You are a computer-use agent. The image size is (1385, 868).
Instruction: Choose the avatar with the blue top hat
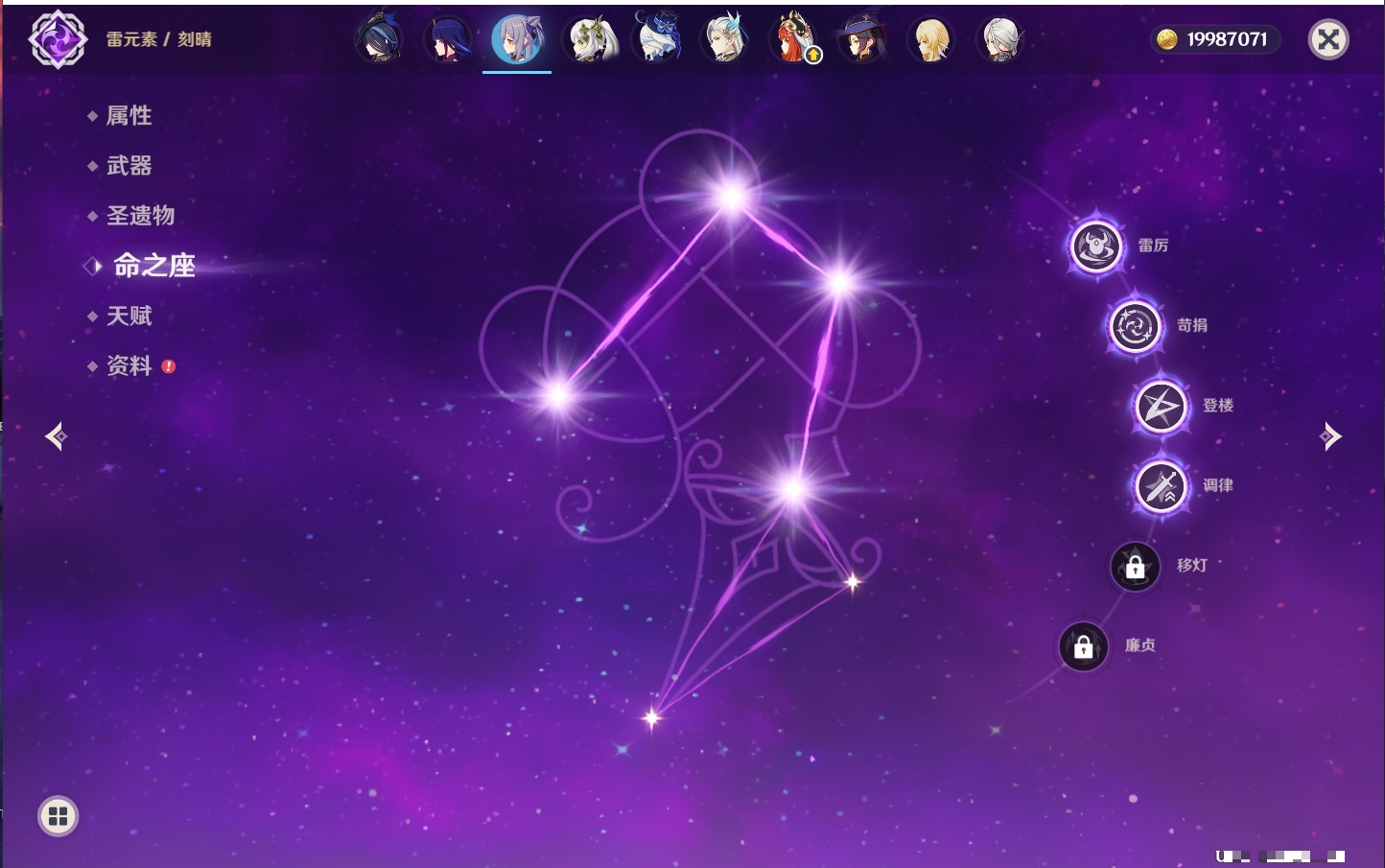click(656, 39)
